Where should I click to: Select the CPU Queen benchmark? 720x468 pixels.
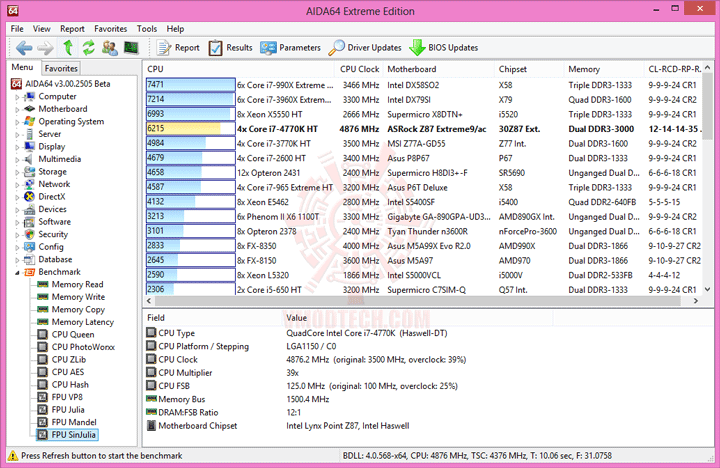66,334
